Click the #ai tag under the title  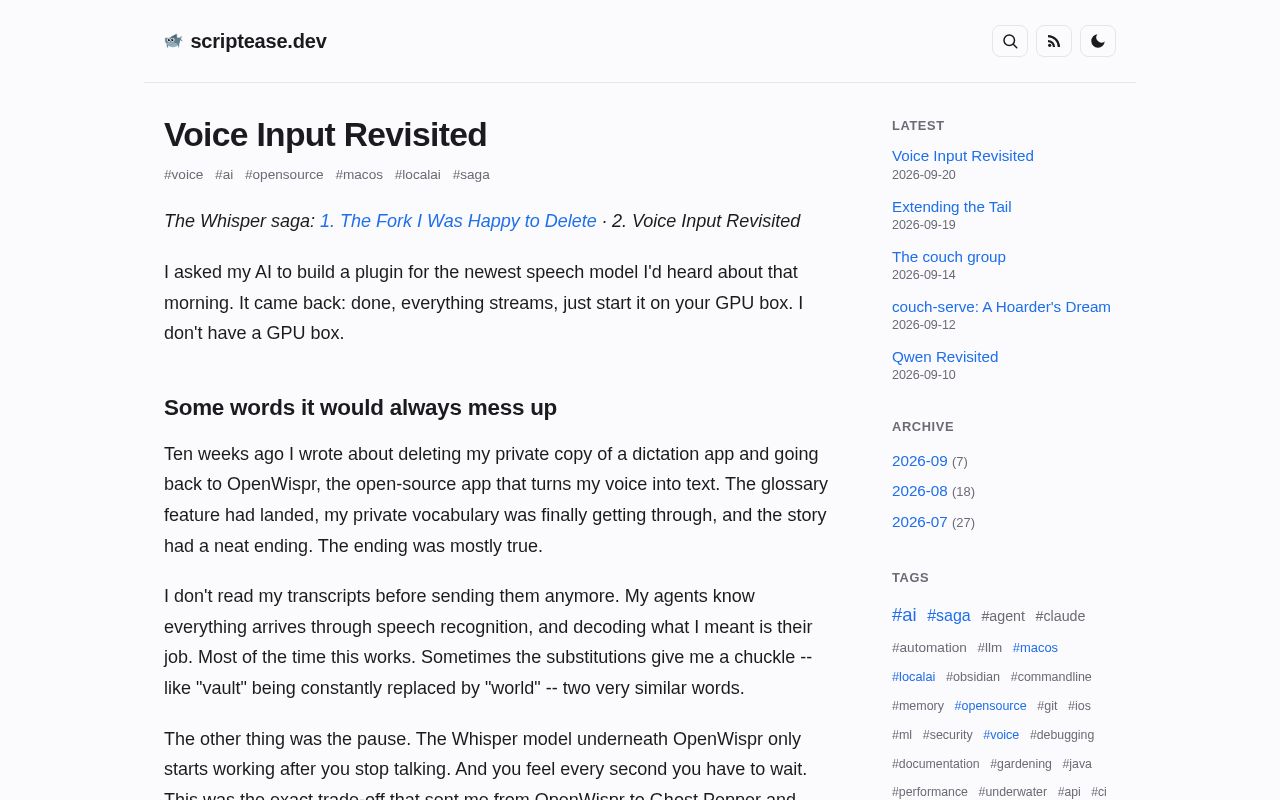[x=224, y=175]
